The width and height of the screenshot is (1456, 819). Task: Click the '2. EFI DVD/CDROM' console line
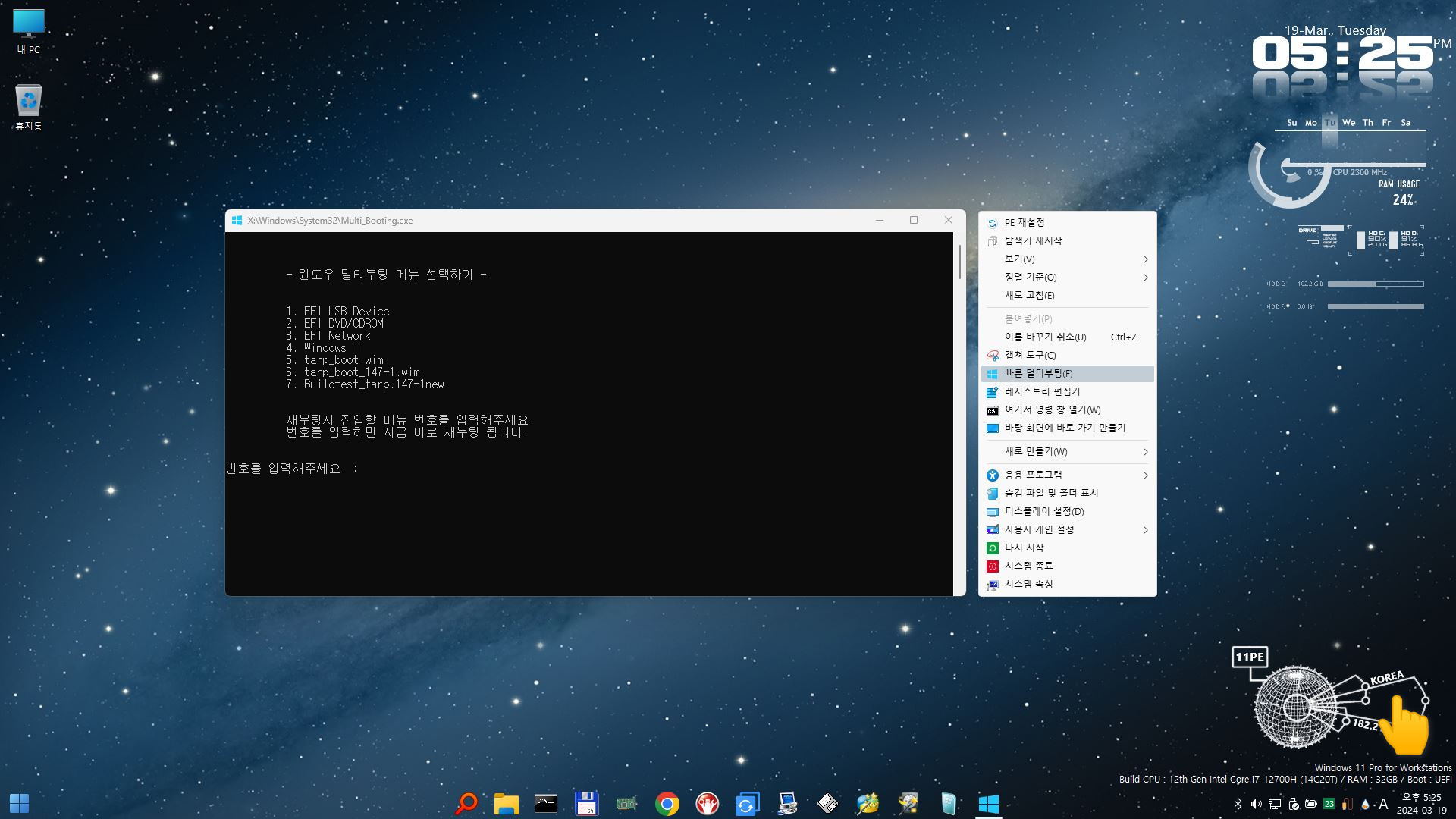(334, 324)
